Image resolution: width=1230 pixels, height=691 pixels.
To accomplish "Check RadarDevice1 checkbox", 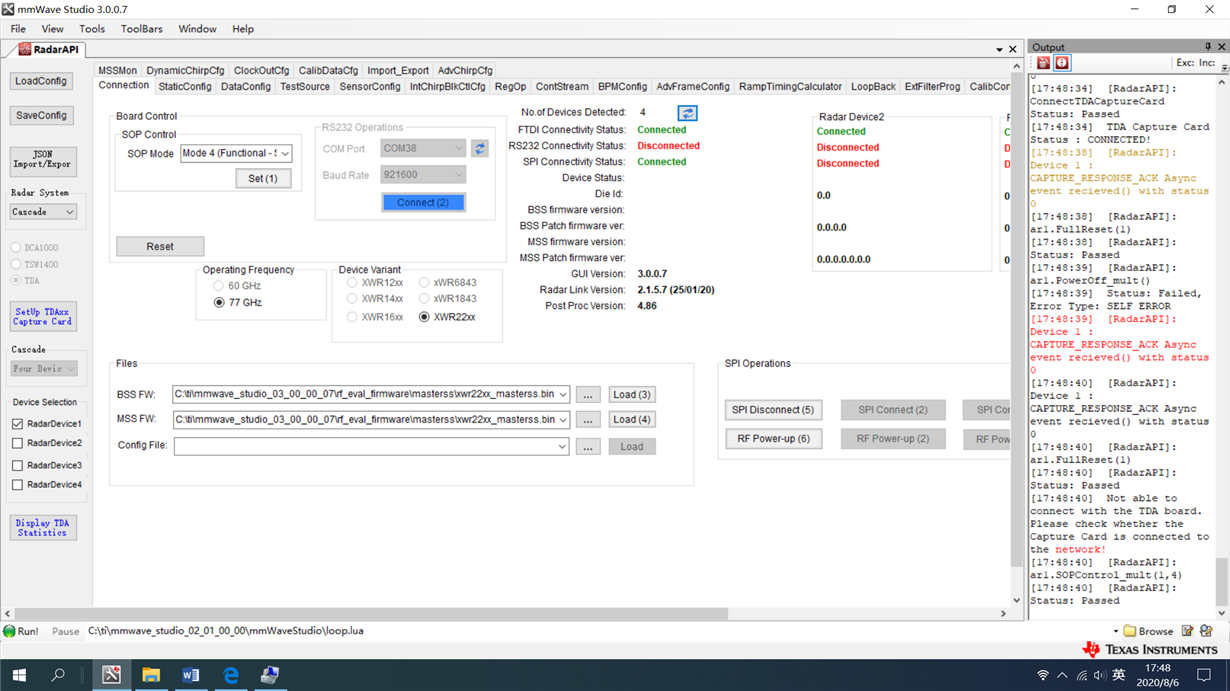I will (x=17, y=424).
